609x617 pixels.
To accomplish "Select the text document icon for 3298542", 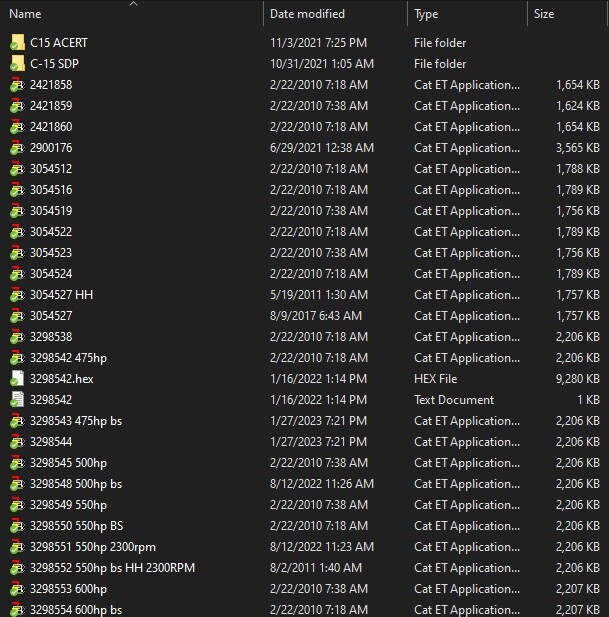I will click(17, 400).
